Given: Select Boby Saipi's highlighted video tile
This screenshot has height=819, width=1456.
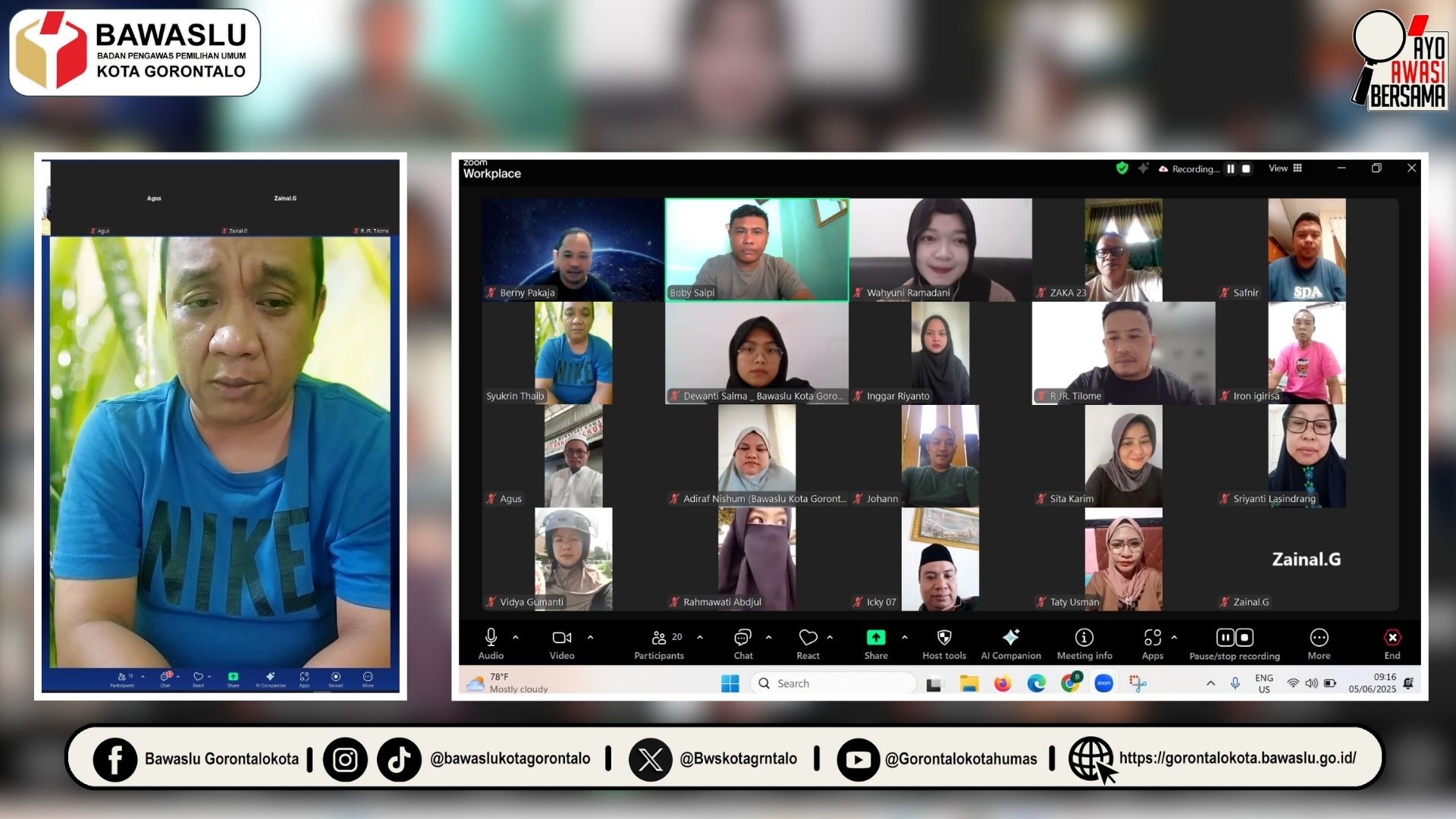Looking at the screenshot, I should click(757, 249).
